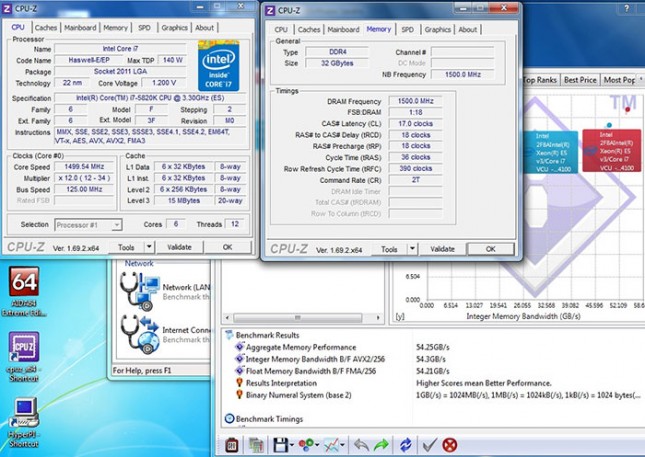
Task: Click the DRAM Frequency 1500.0 MHz value
Action: [415, 101]
